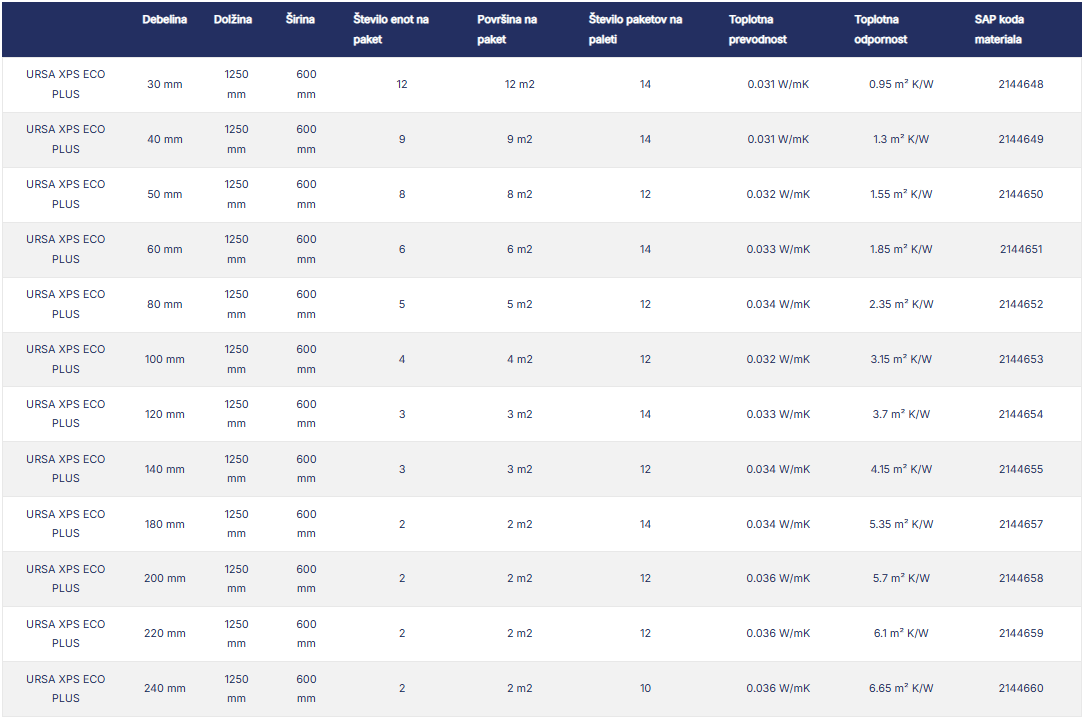The image size is (1087, 723).
Task: Click the Širina column header
Action: coord(300,20)
